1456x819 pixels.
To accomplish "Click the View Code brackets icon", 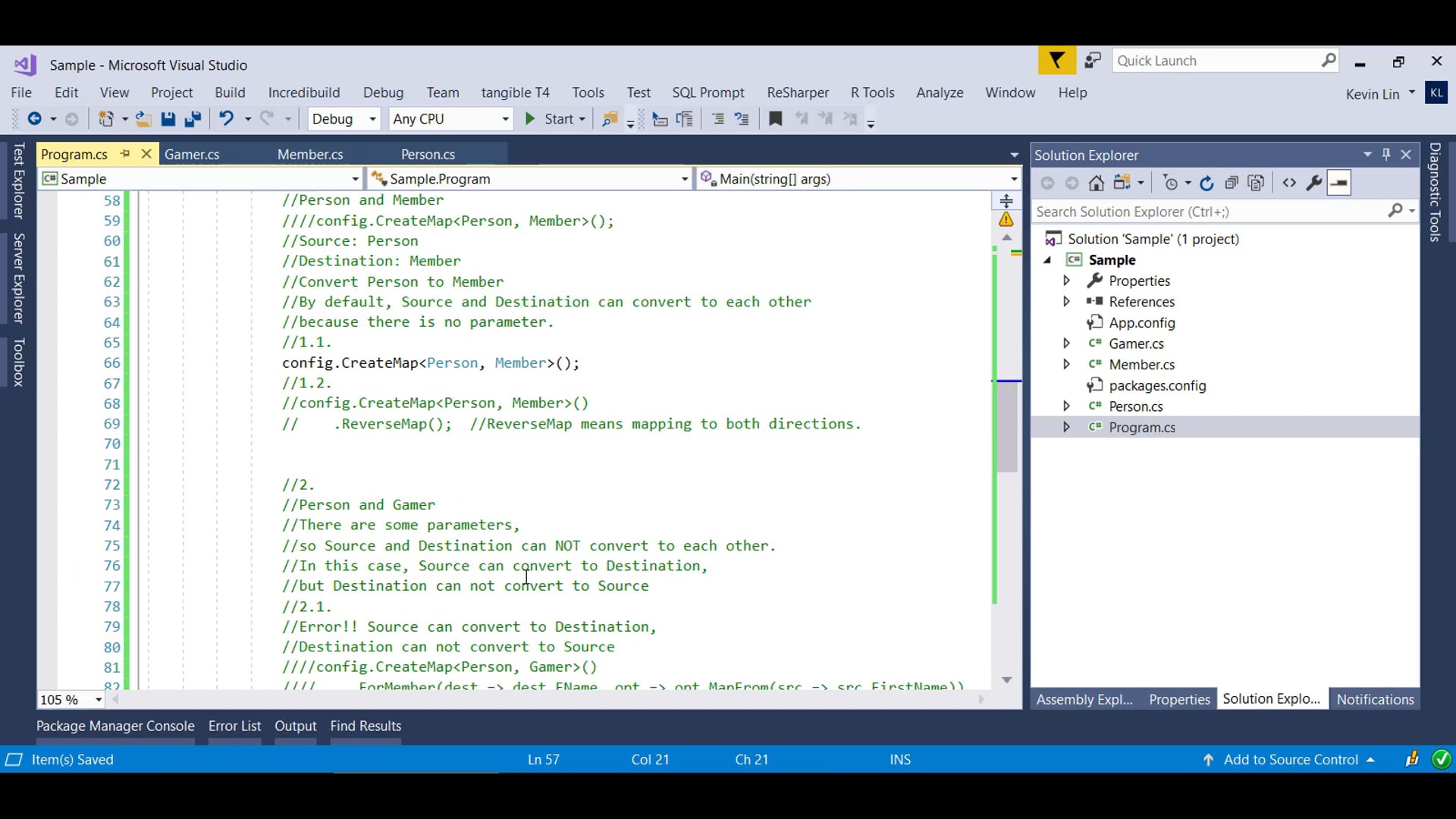I will click(1289, 183).
